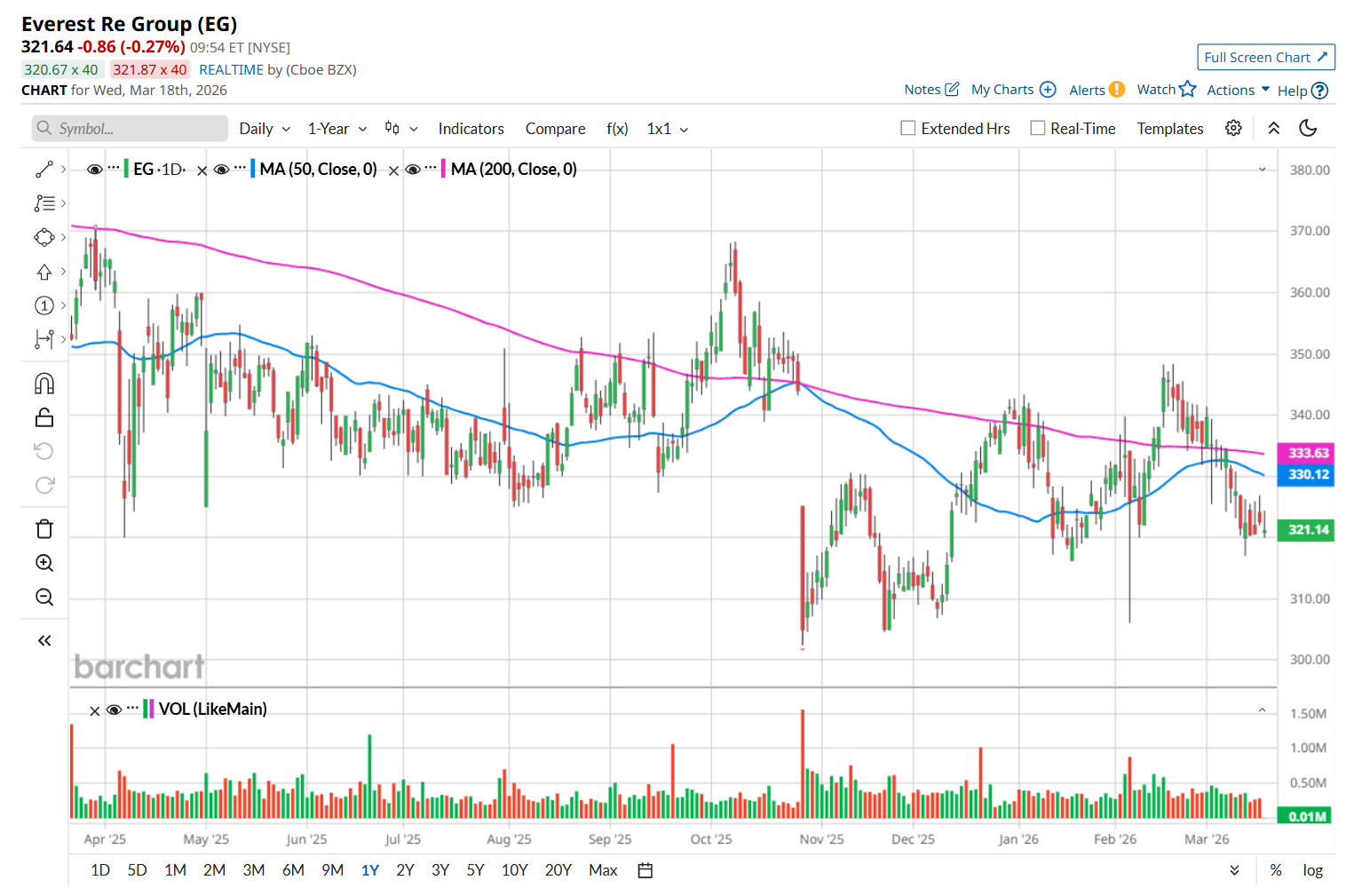Click the EG series green color swatch
The image size is (1362, 896).
[x=126, y=169]
